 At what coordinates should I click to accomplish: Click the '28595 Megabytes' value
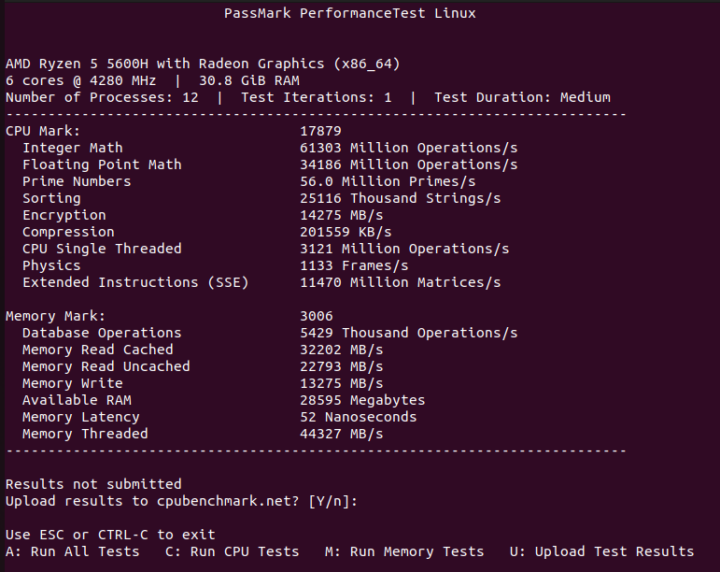[362, 400]
